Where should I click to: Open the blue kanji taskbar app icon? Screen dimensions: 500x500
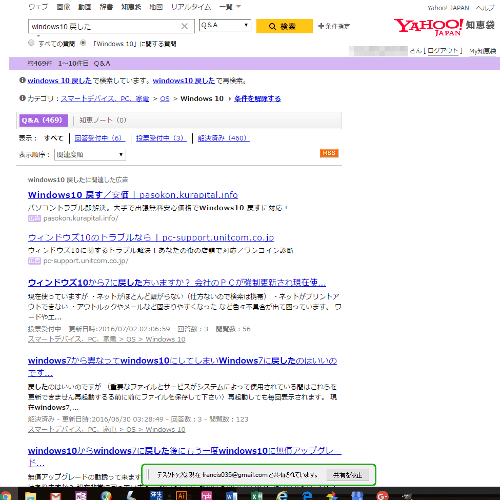point(156,495)
